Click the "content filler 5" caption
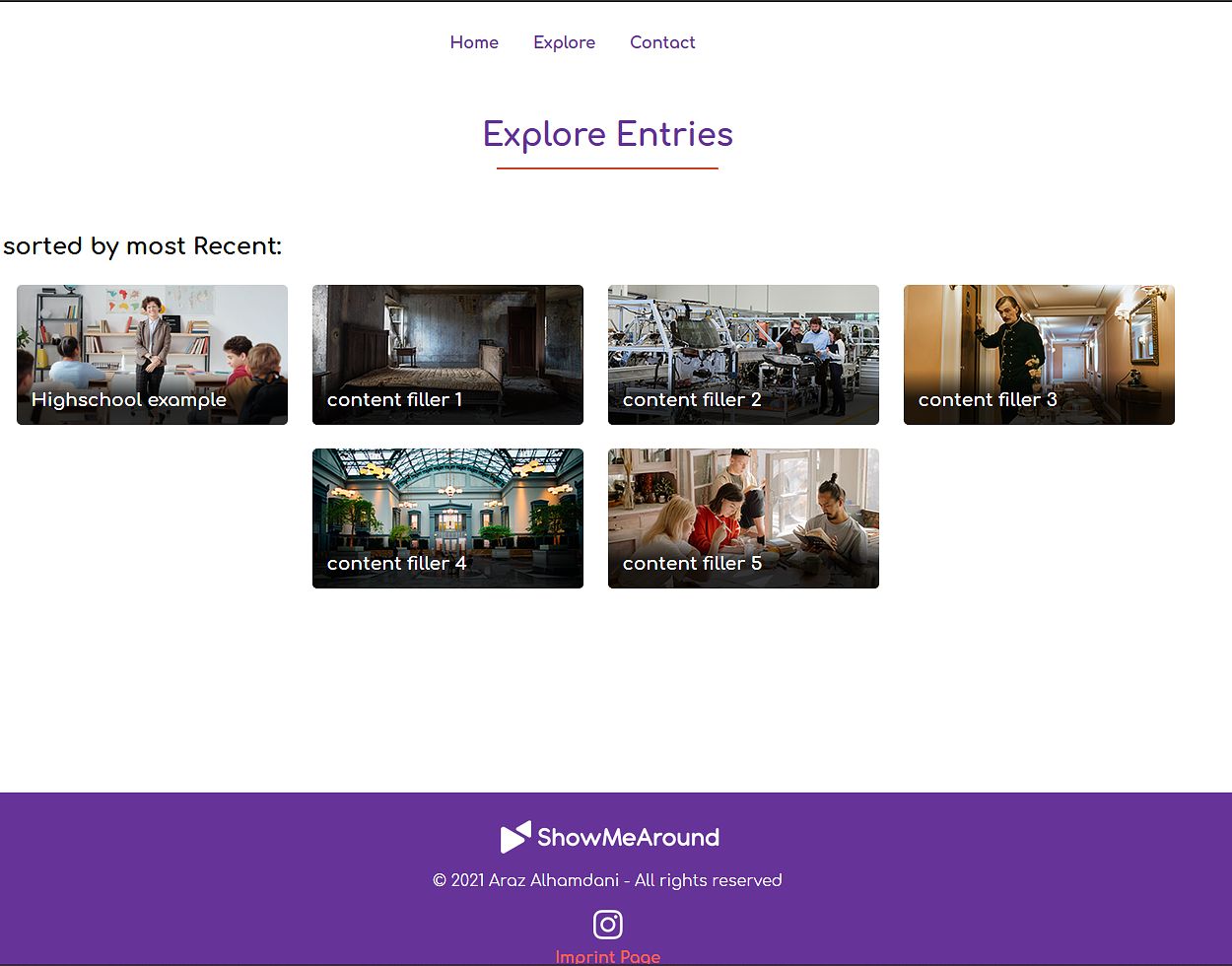This screenshot has width=1232, height=966. coord(692,564)
